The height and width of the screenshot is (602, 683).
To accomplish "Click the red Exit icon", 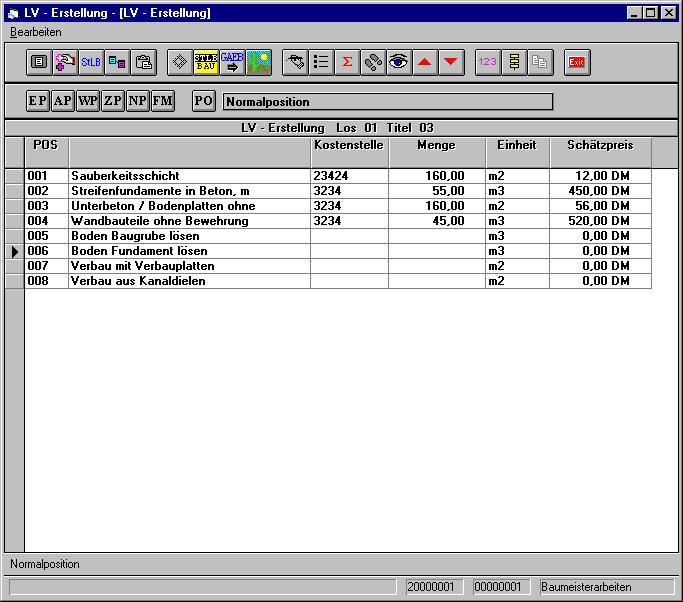I will point(577,62).
